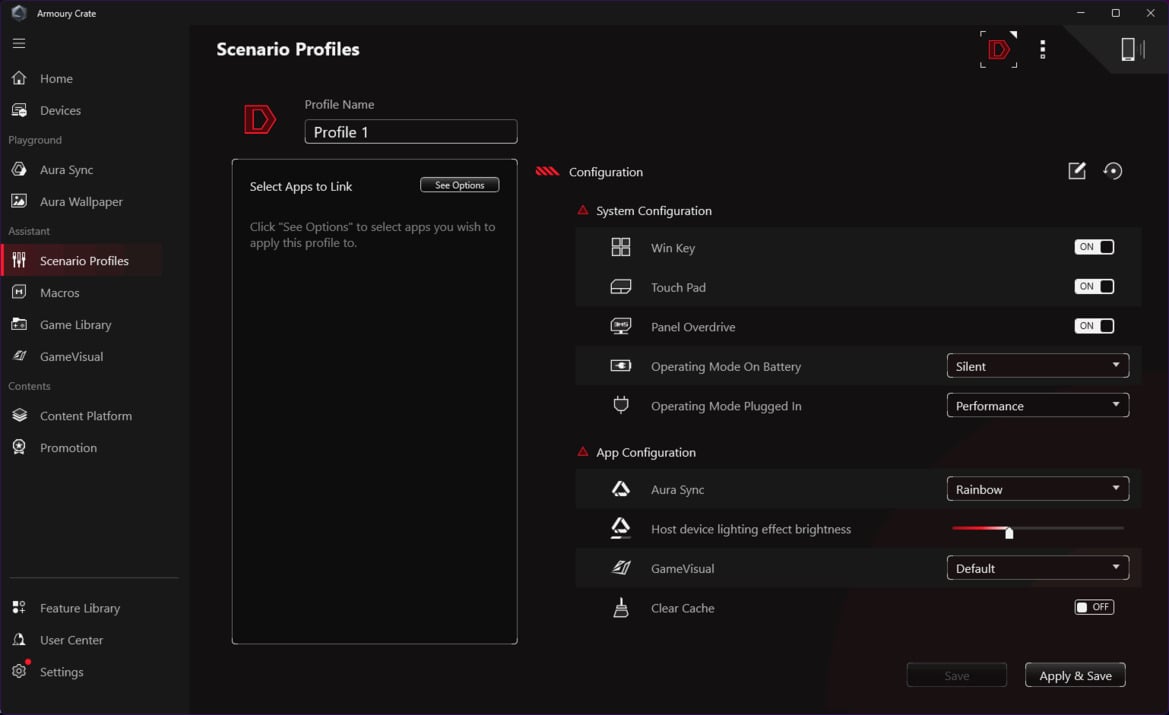Click the edit configuration pencil icon
Screen dimensions: 1169x715
(x=1077, y=171)
